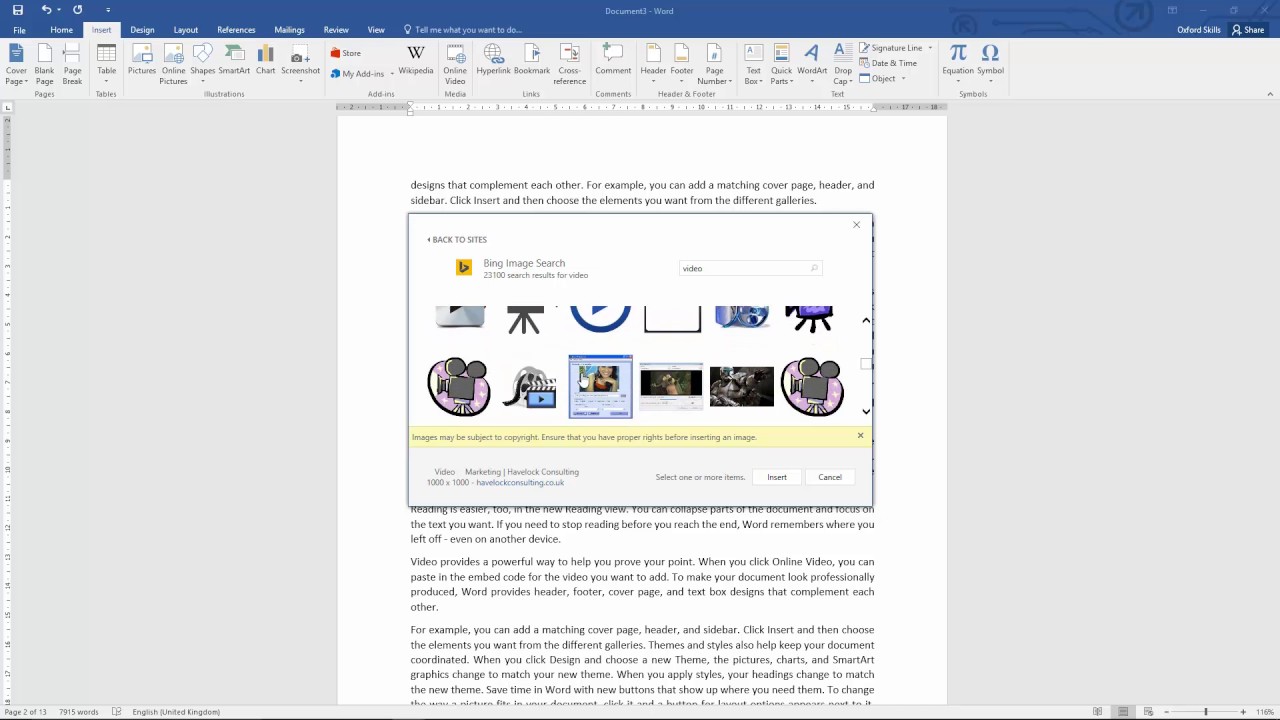This screenshot has width=1280, height=720.
Task: Open Signature Line dropdown arrow
Action: click(x=930, y=48)
